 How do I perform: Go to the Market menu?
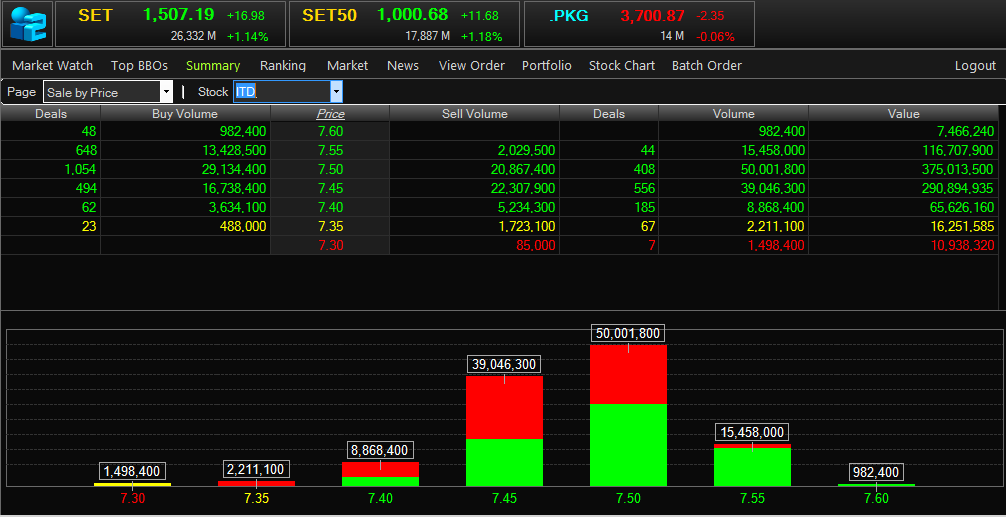(348, 65)
